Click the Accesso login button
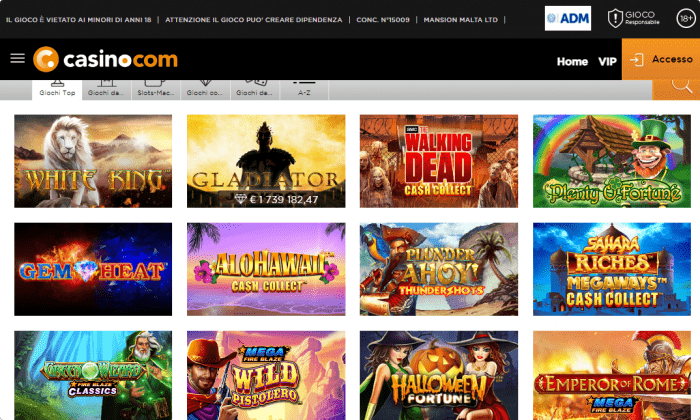This screenshot has height=420, width=700. pyautogui.click(x=661, y=59)
